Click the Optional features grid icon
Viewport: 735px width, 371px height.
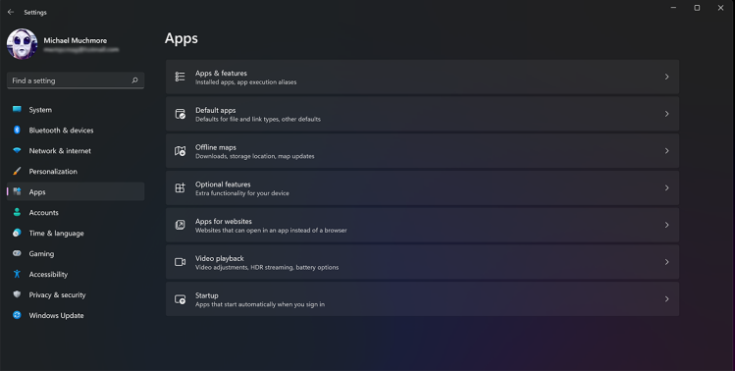180,188
